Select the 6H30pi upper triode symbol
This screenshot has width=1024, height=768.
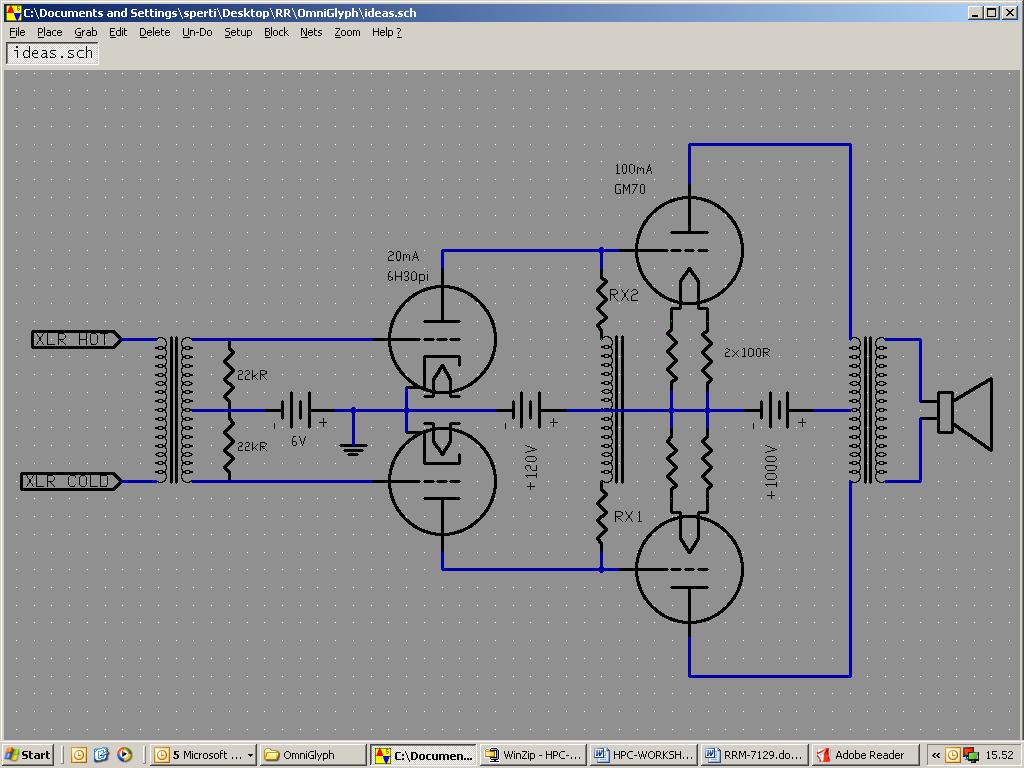coord(442,340)
